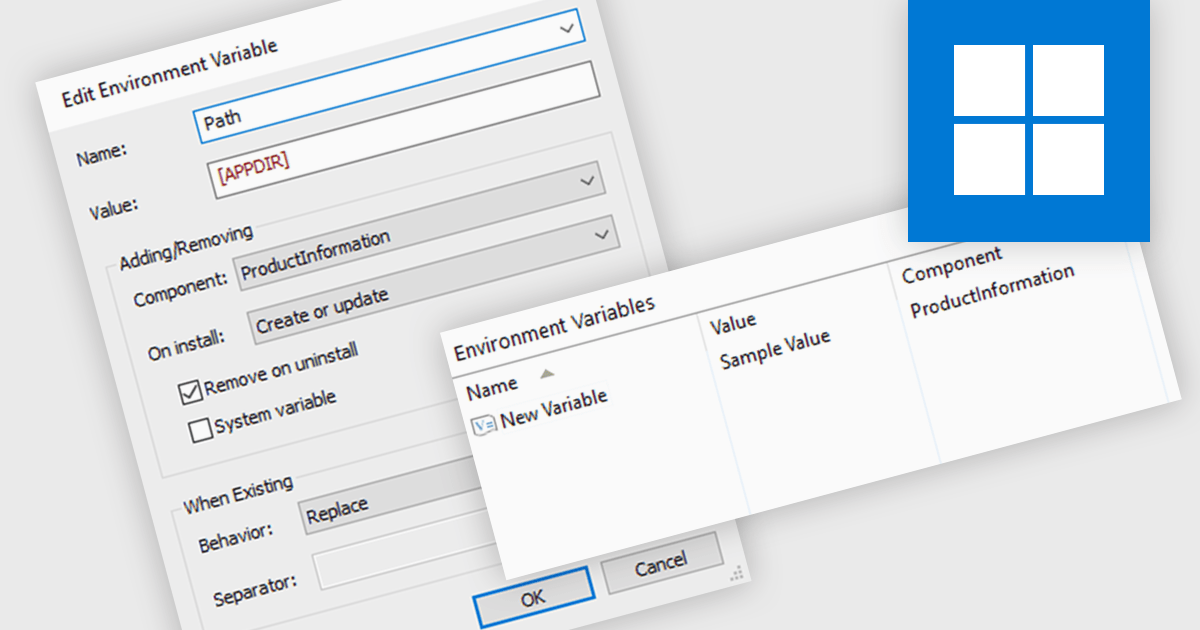
Task: Click the dialog resize grip corner
Action: point(737,572)
